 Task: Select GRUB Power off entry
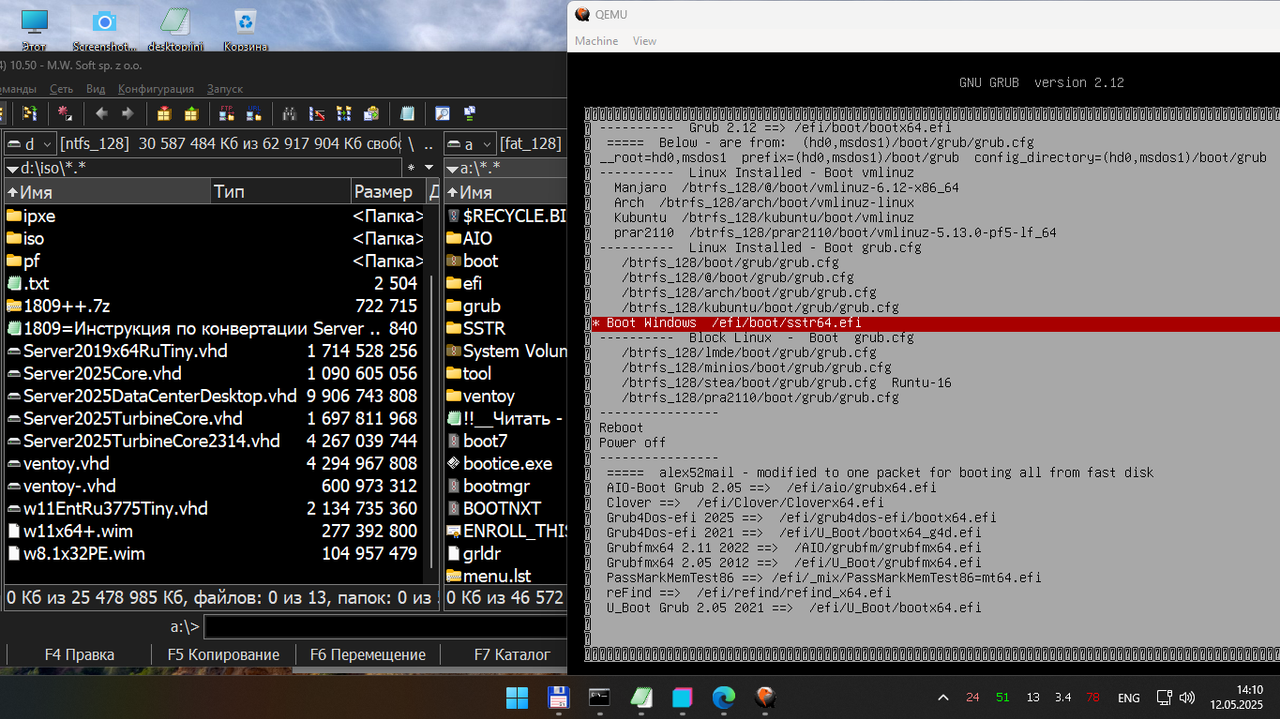pyautogui.click(x=632, y=443)
